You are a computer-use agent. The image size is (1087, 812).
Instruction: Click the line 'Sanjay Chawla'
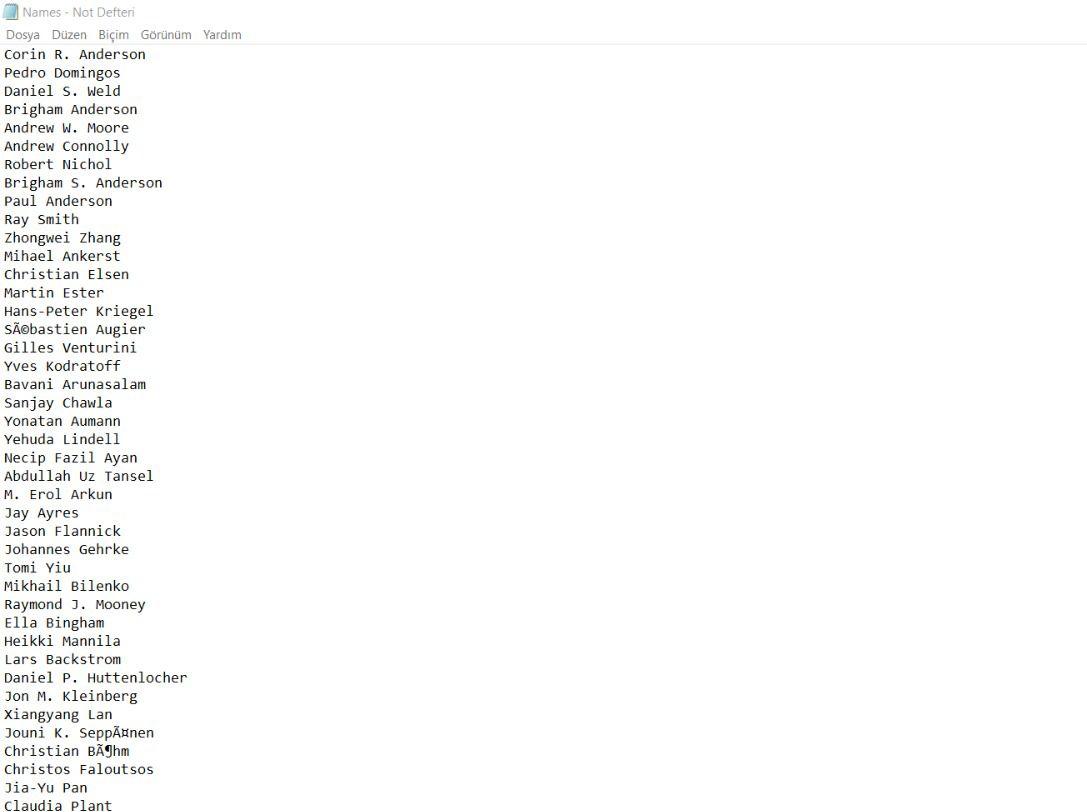[x=58, y=403]
